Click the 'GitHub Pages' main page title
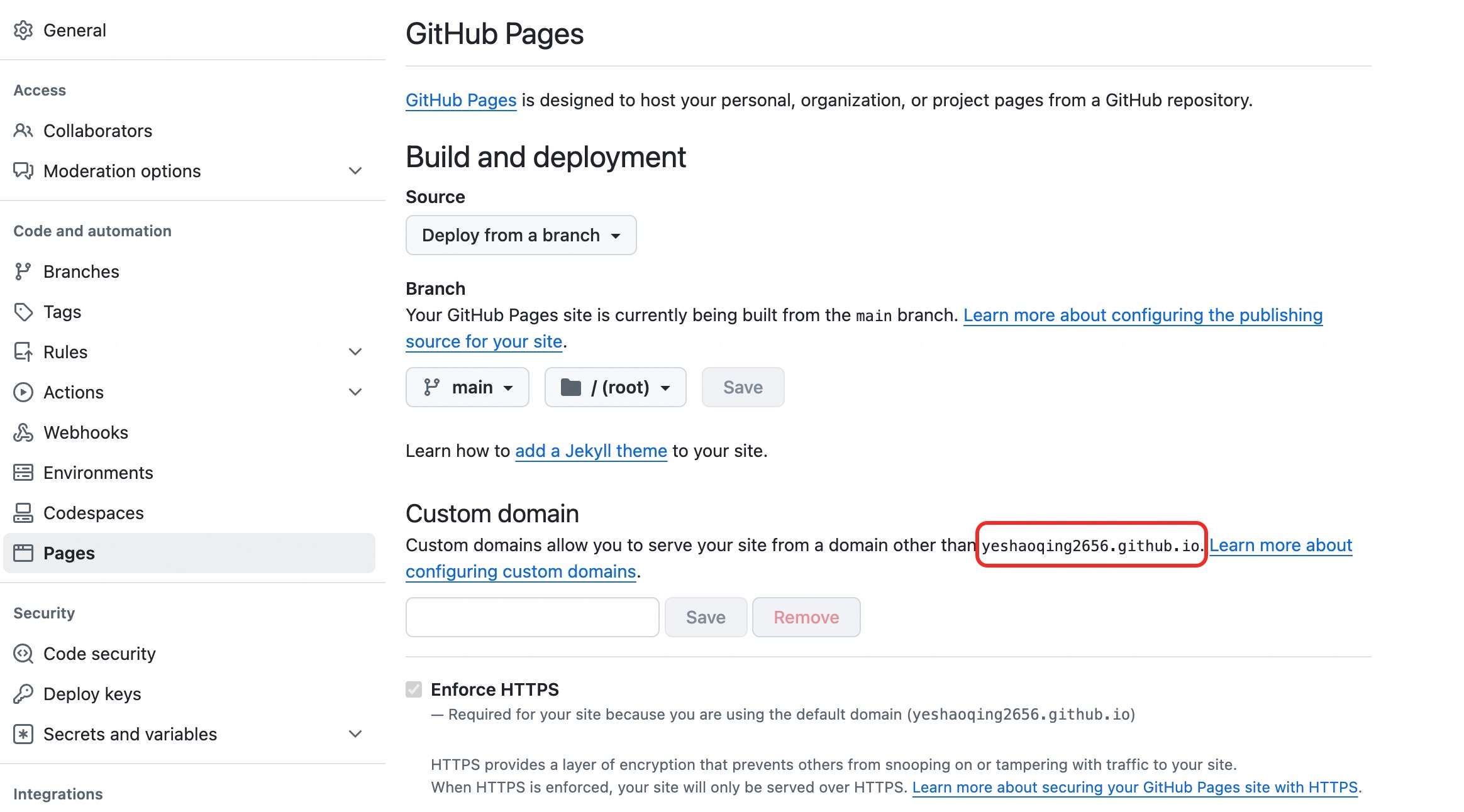This screenshot has width=1464, height=812. tap(494, 34)
